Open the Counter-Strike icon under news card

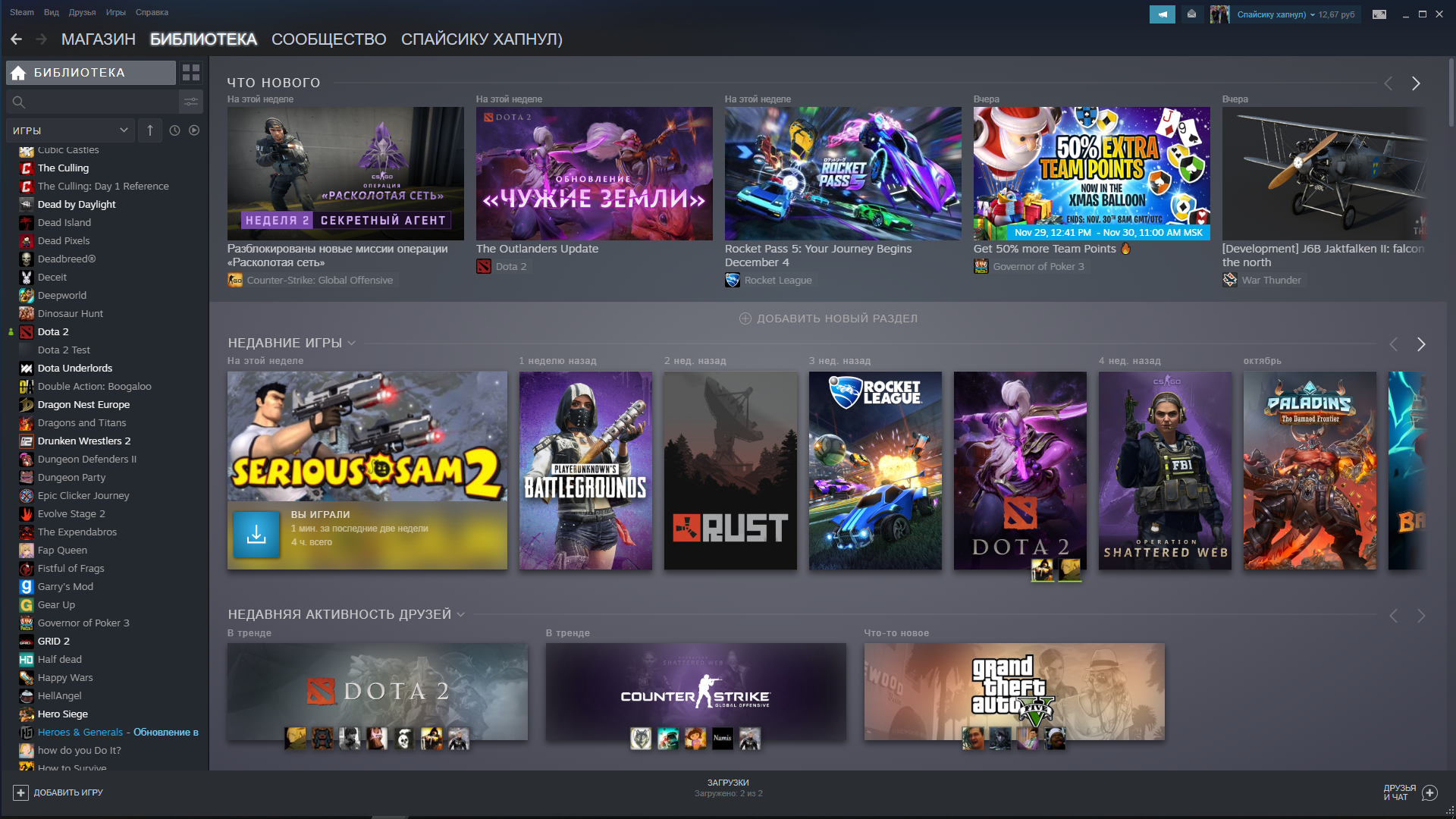[x=235, y=281]
